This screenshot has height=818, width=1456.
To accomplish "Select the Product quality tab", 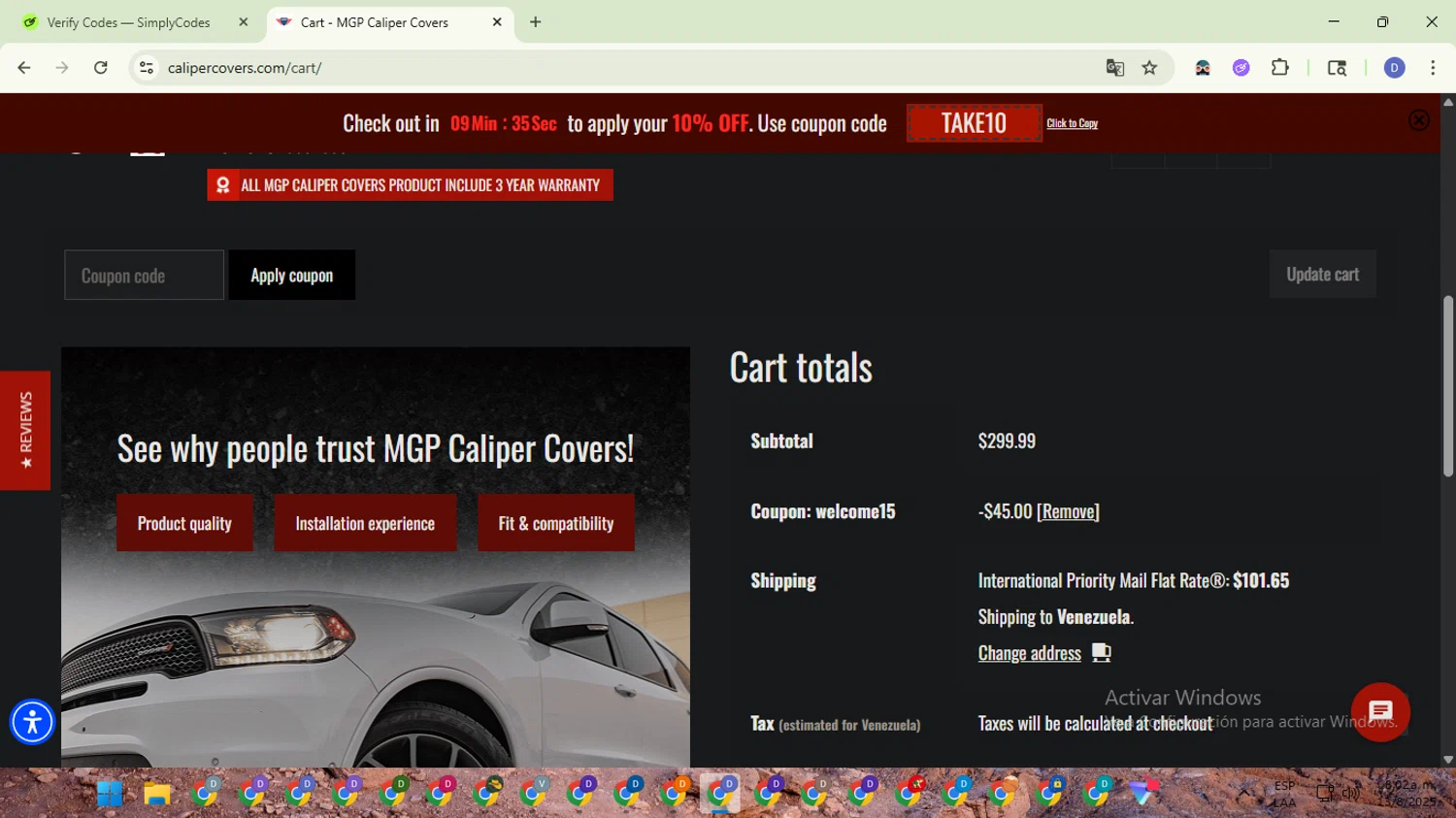I will coord(184,523).
